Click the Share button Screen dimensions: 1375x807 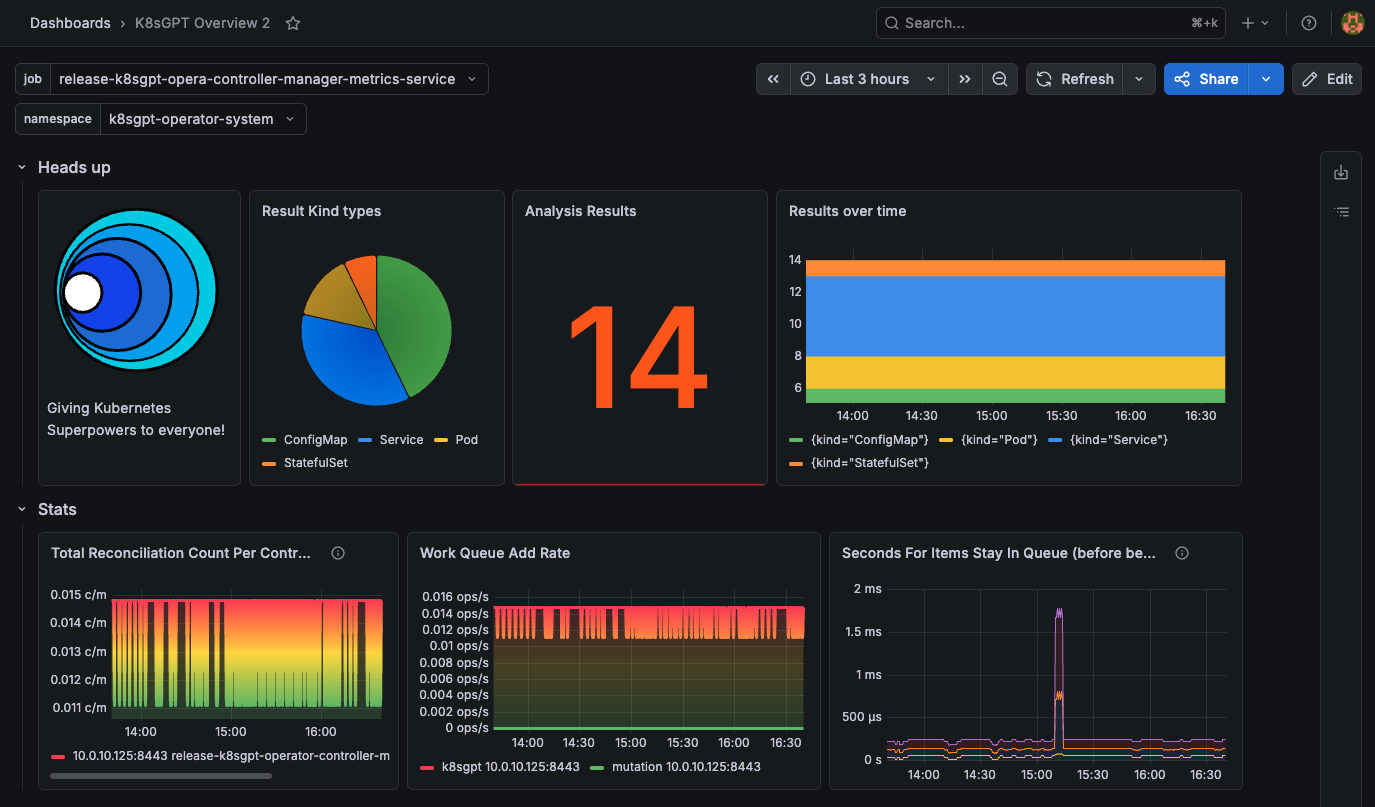click(1208, 79)
